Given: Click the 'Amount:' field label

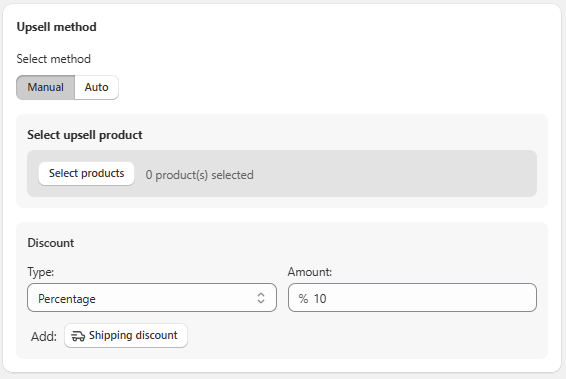Looking at the screenshot, I should click(x=310, y=272).
